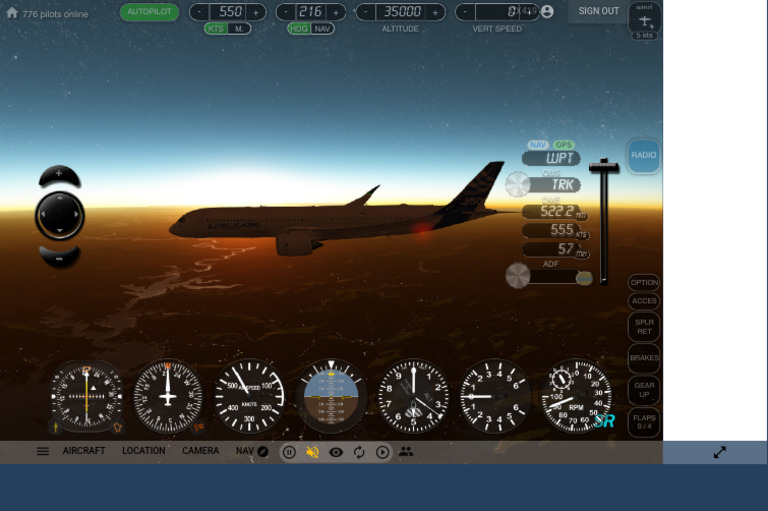768x511 pixels.
Task: Click the orange heading bug knob on HSI
Action: pyautogui.click(x=117, y=427)
